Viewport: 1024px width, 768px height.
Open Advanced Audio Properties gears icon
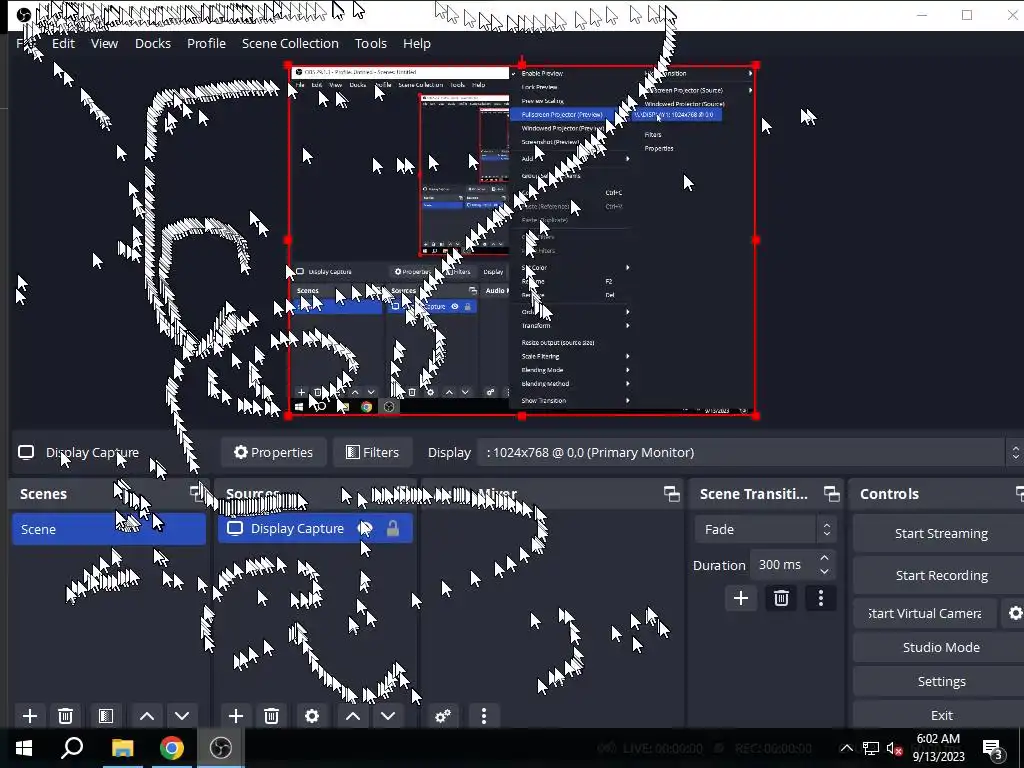tap(443, 716)
